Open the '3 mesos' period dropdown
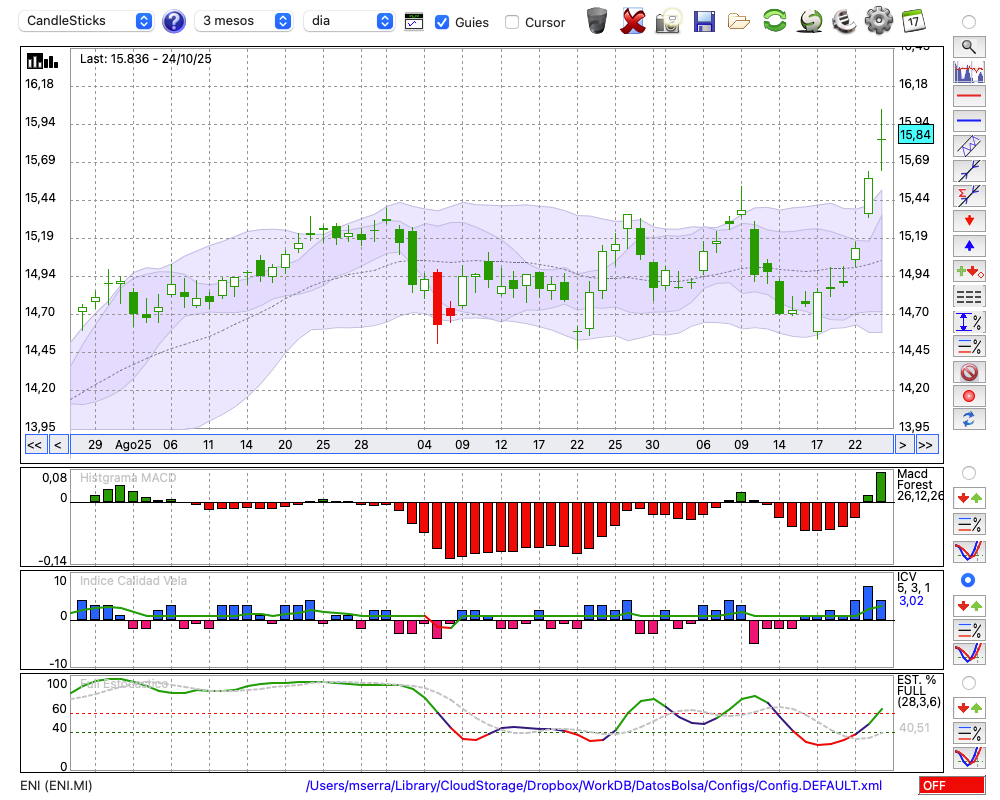Screen dimensions: 1000x800 (x=245, y=21)
